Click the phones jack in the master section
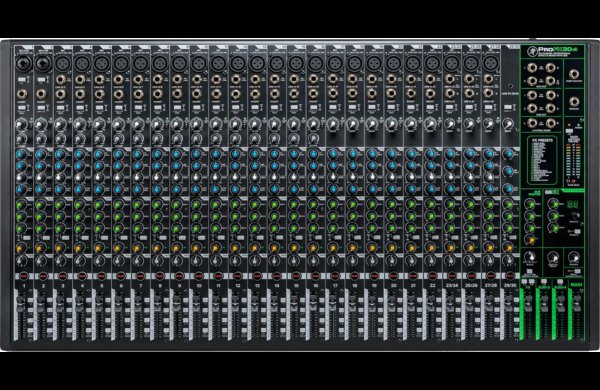600x390 pixels. tap(574, 102)
